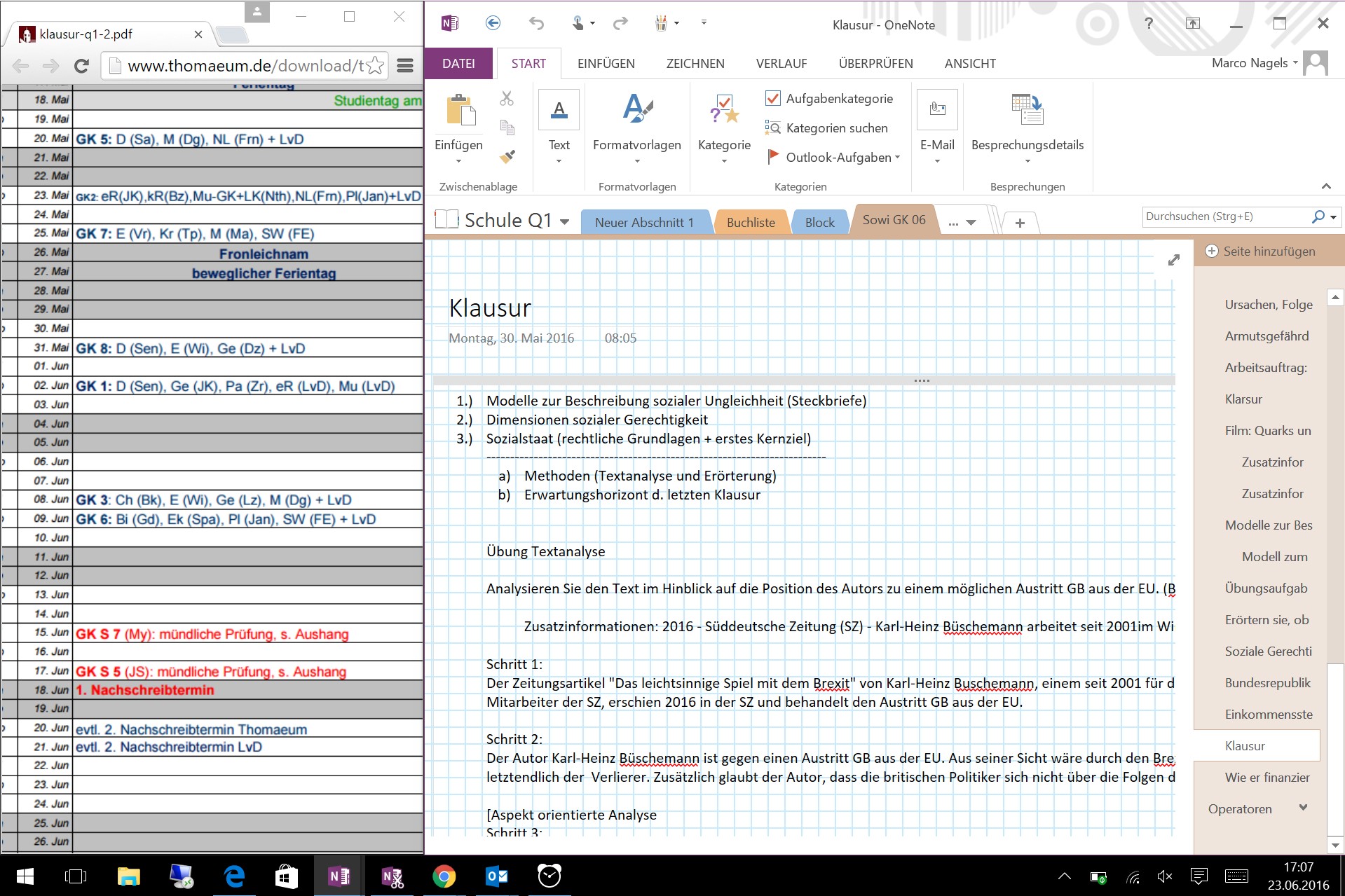This screenshot has height=896, width=1345.
Task: Click the volume muted tray icon
Action: (1165, 876)
